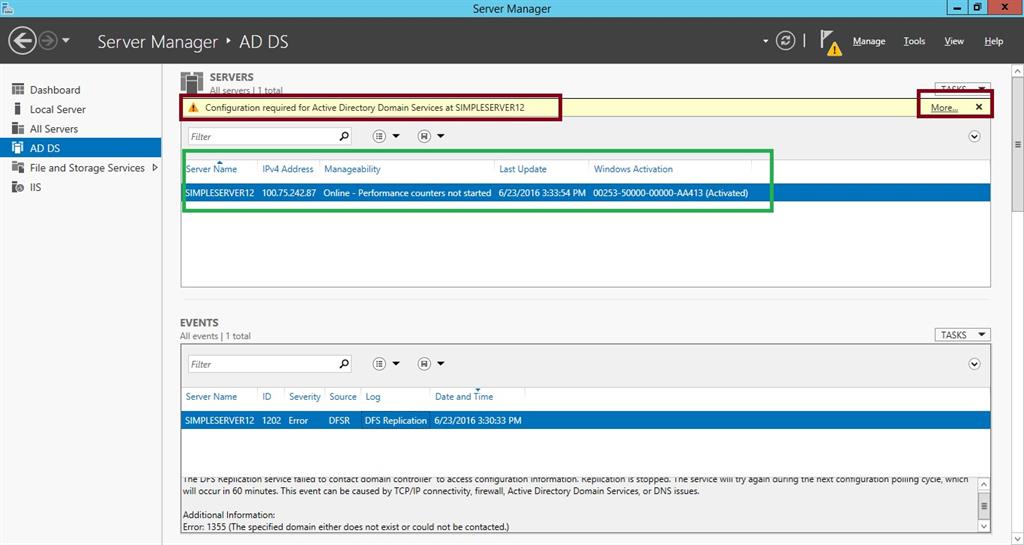Sort Servers by Last Update column

pos(523,169)
